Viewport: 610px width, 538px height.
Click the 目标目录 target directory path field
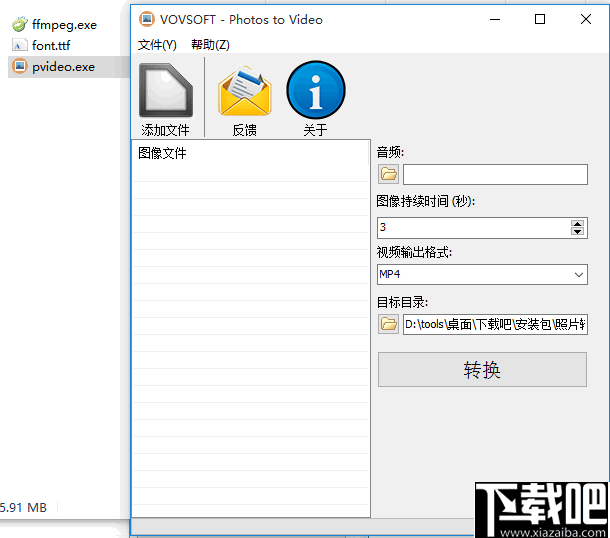point(495,324)
